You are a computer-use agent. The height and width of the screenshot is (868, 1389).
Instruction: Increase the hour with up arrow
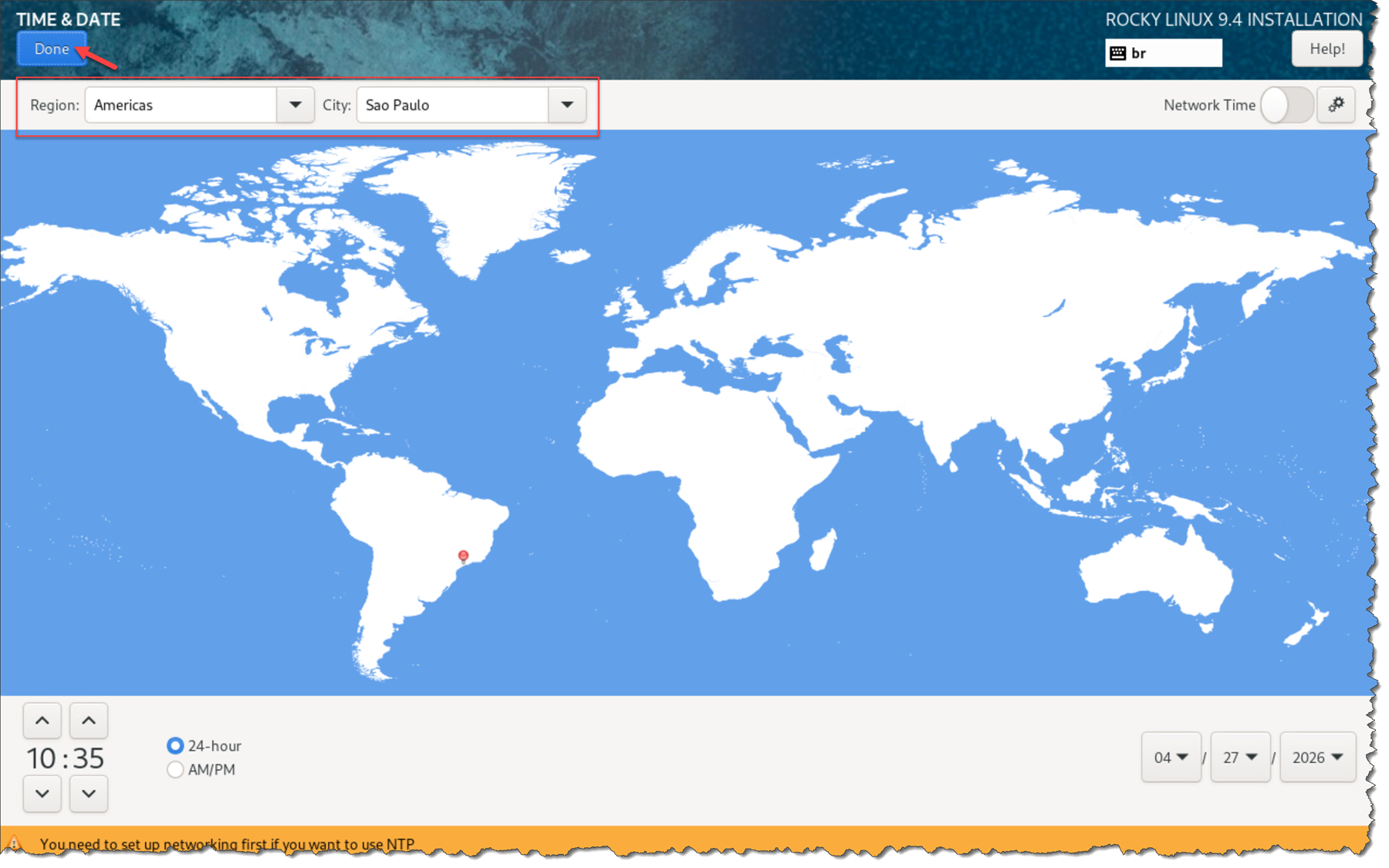pos(42,721)
